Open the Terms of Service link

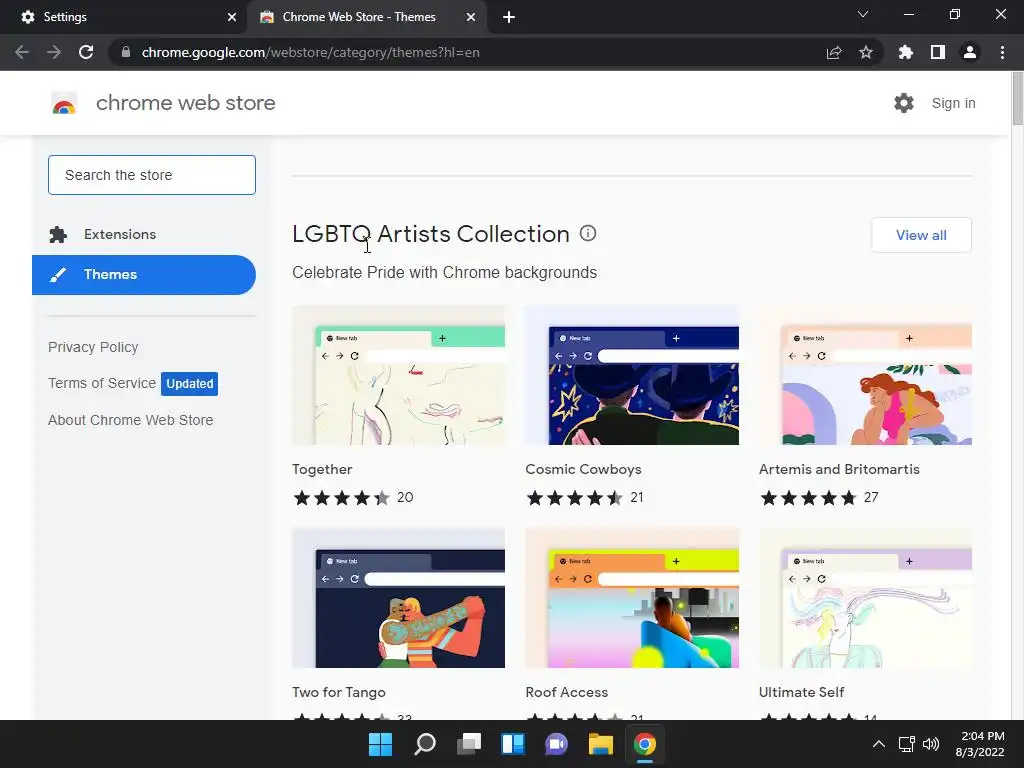tap(102, 383)
